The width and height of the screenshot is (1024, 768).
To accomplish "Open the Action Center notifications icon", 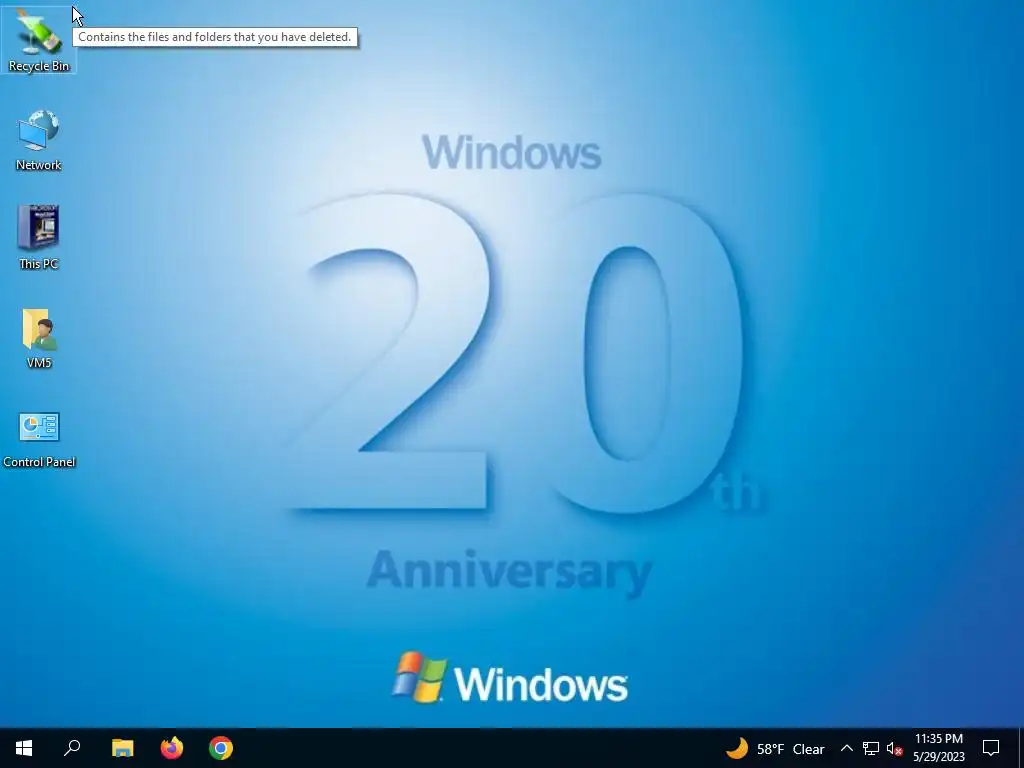I will 991,748.
